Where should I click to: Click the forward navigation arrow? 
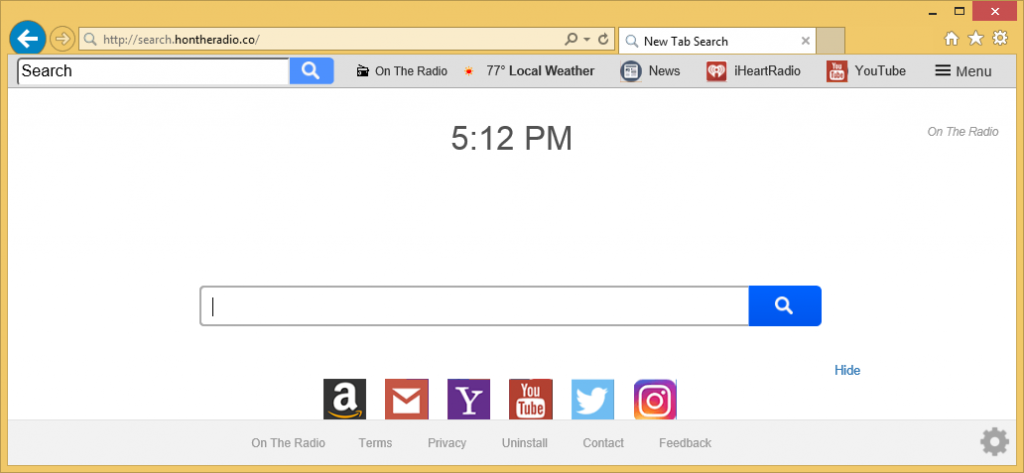[62, 39]
